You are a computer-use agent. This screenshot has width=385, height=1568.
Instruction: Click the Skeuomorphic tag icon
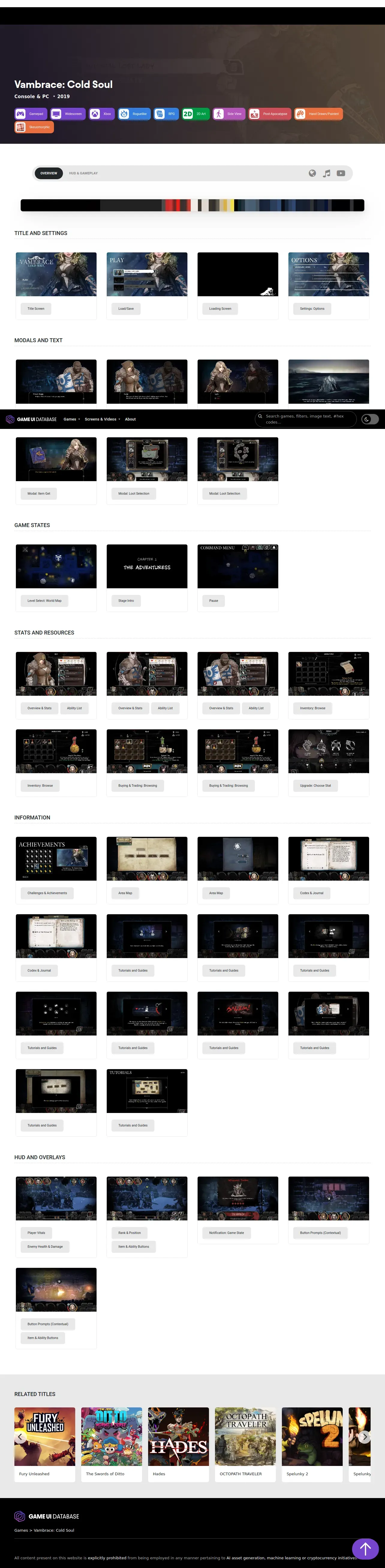(21, 127)
